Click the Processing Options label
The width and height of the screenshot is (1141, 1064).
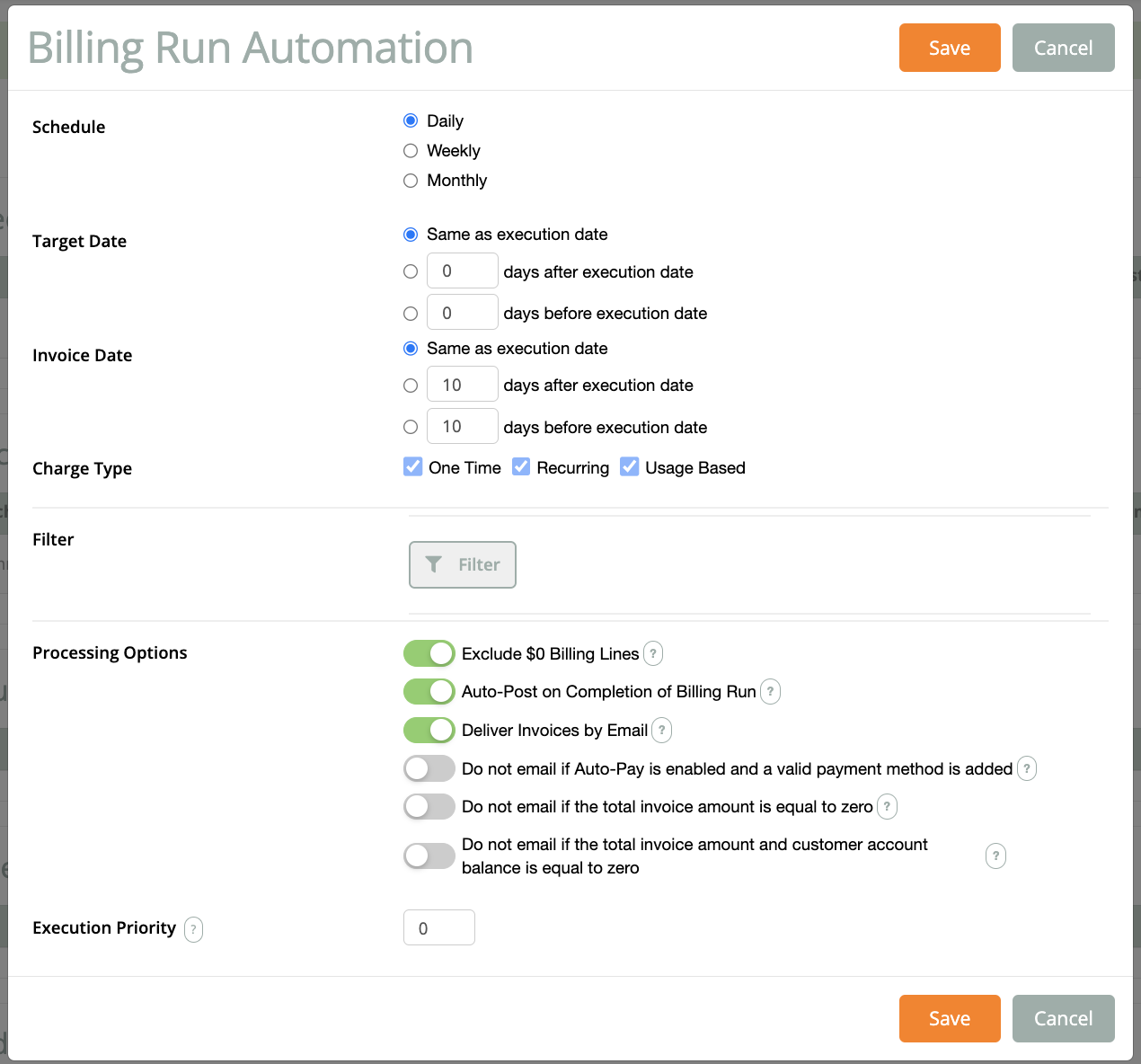pyautogui.click(x=110, y=652)
